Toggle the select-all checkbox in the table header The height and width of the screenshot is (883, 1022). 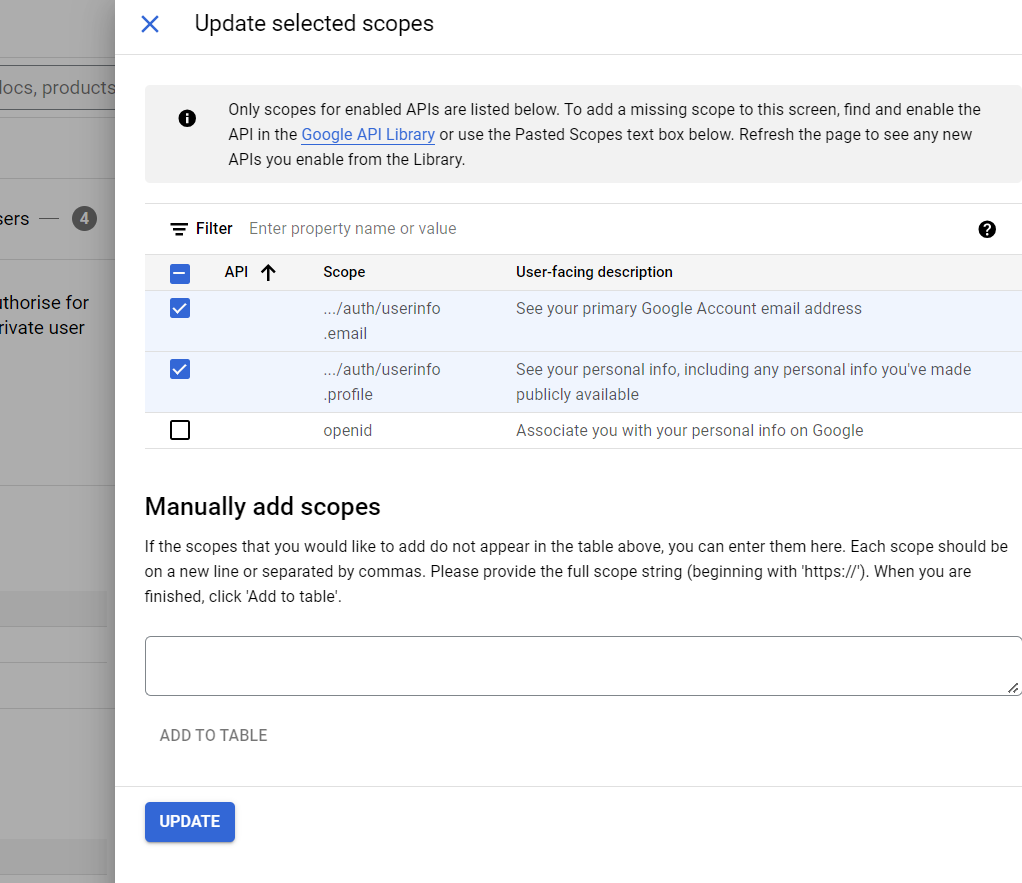tap(180, 273)
